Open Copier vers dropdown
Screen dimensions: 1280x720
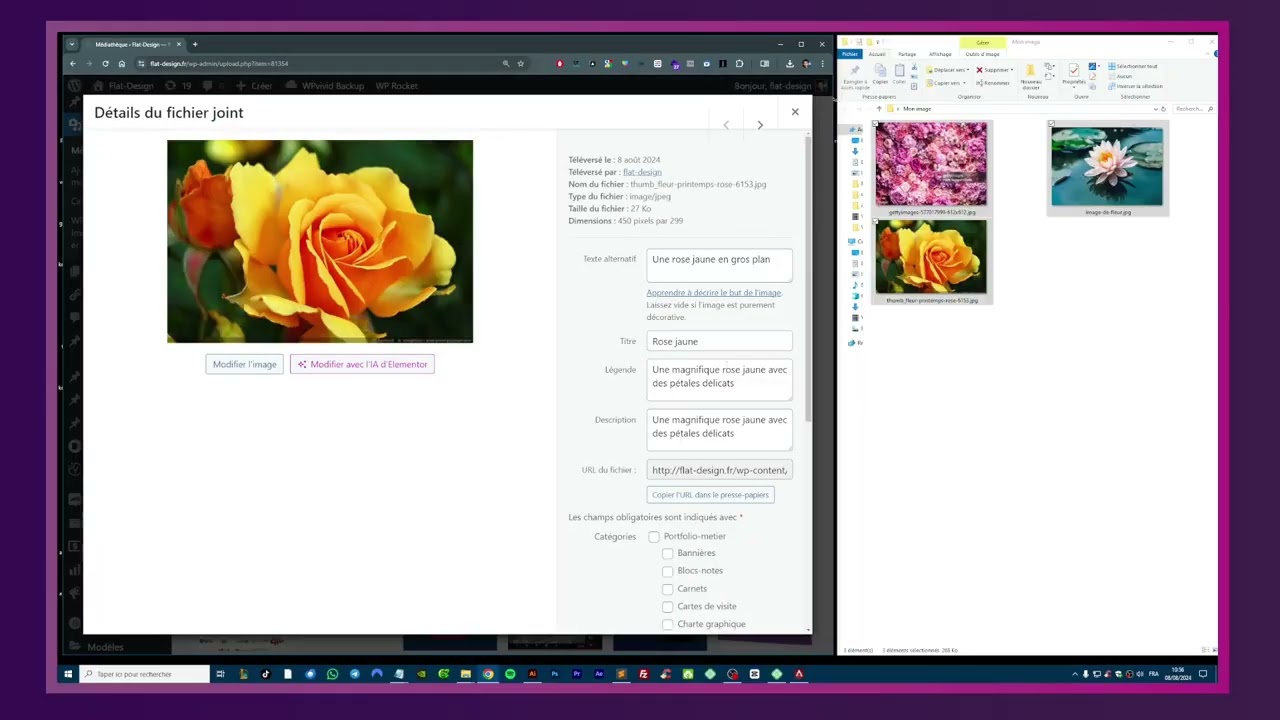click(x=945, y=83)
